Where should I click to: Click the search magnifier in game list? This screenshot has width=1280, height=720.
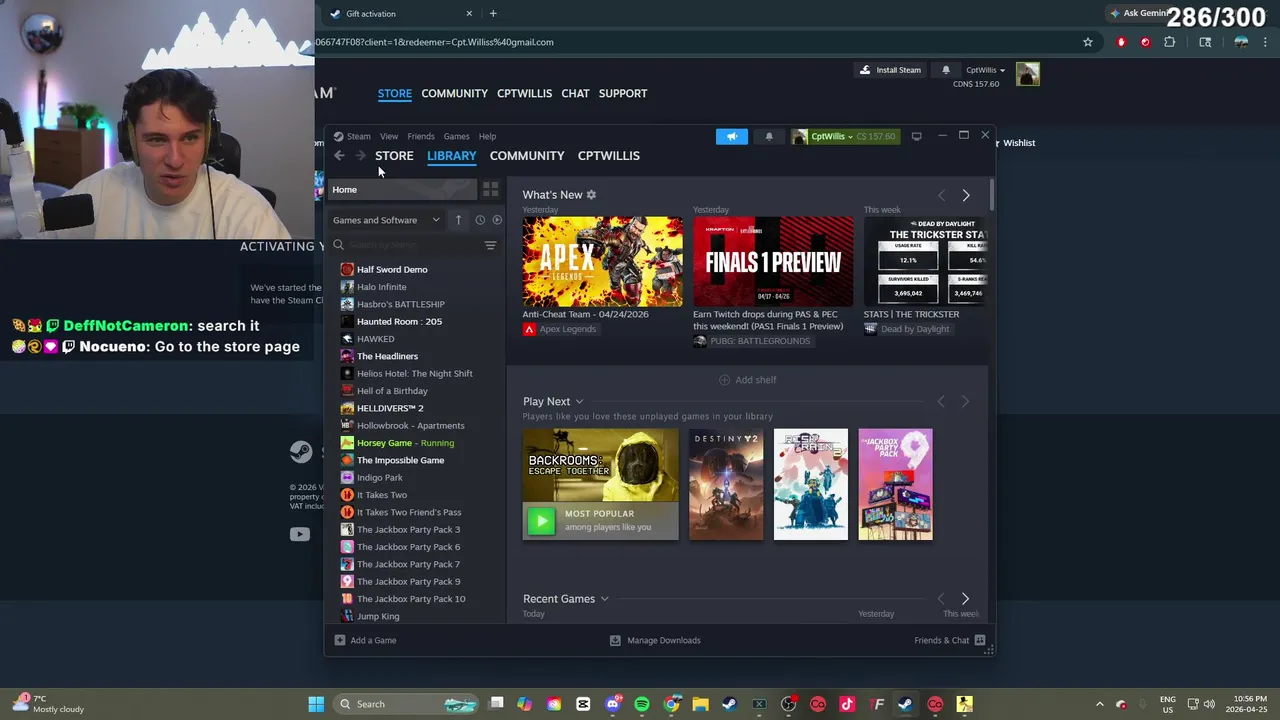point(339,245)
